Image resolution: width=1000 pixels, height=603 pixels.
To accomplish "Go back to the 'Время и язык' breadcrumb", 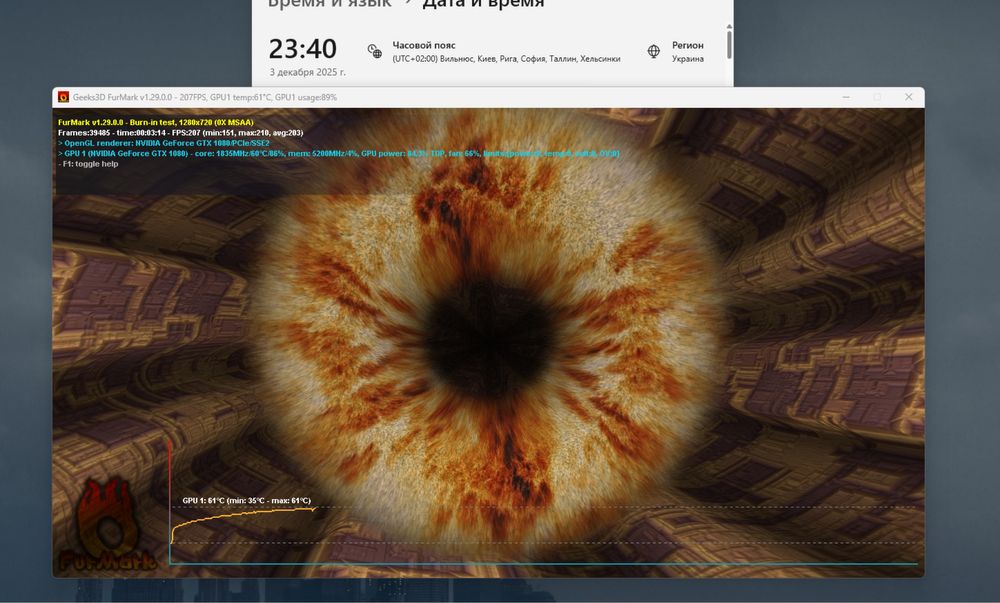I will tap(329, 4).
